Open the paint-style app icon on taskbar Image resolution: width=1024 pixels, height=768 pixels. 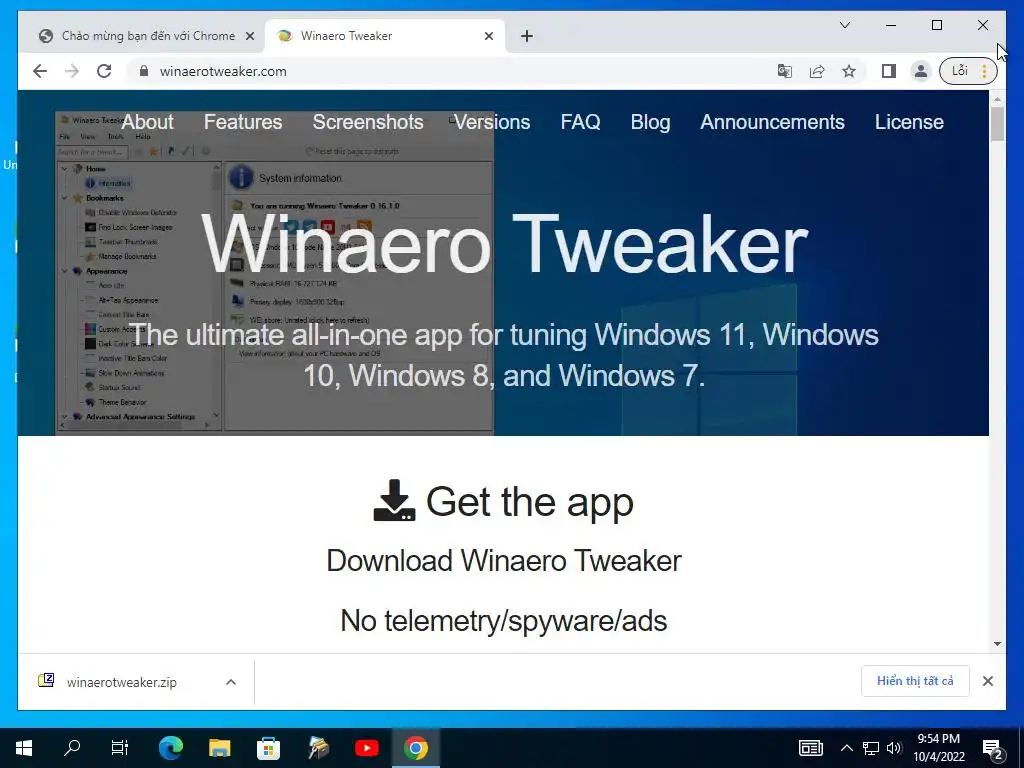click(x=318, y=748)
